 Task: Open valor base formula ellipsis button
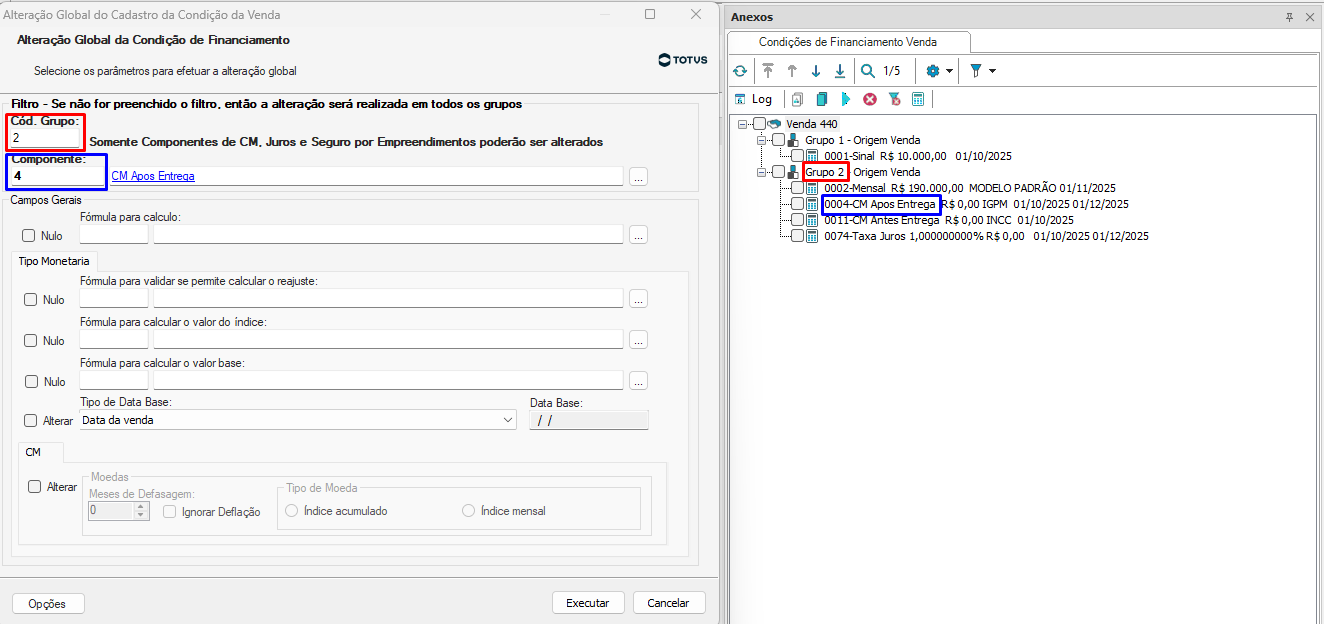point(639,381)
